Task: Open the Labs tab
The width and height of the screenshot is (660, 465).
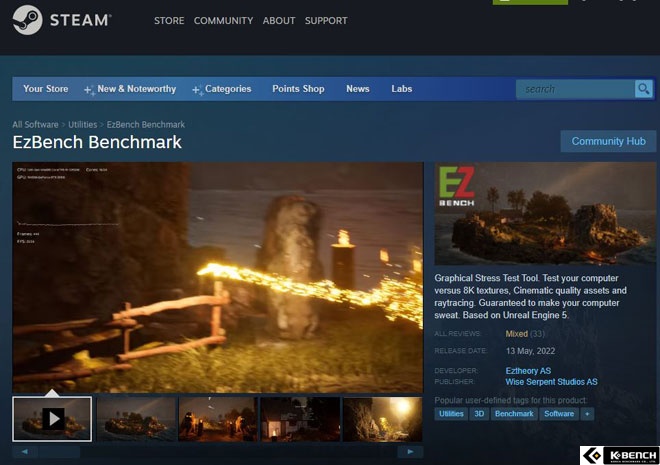Action: [x=402, y=89]
